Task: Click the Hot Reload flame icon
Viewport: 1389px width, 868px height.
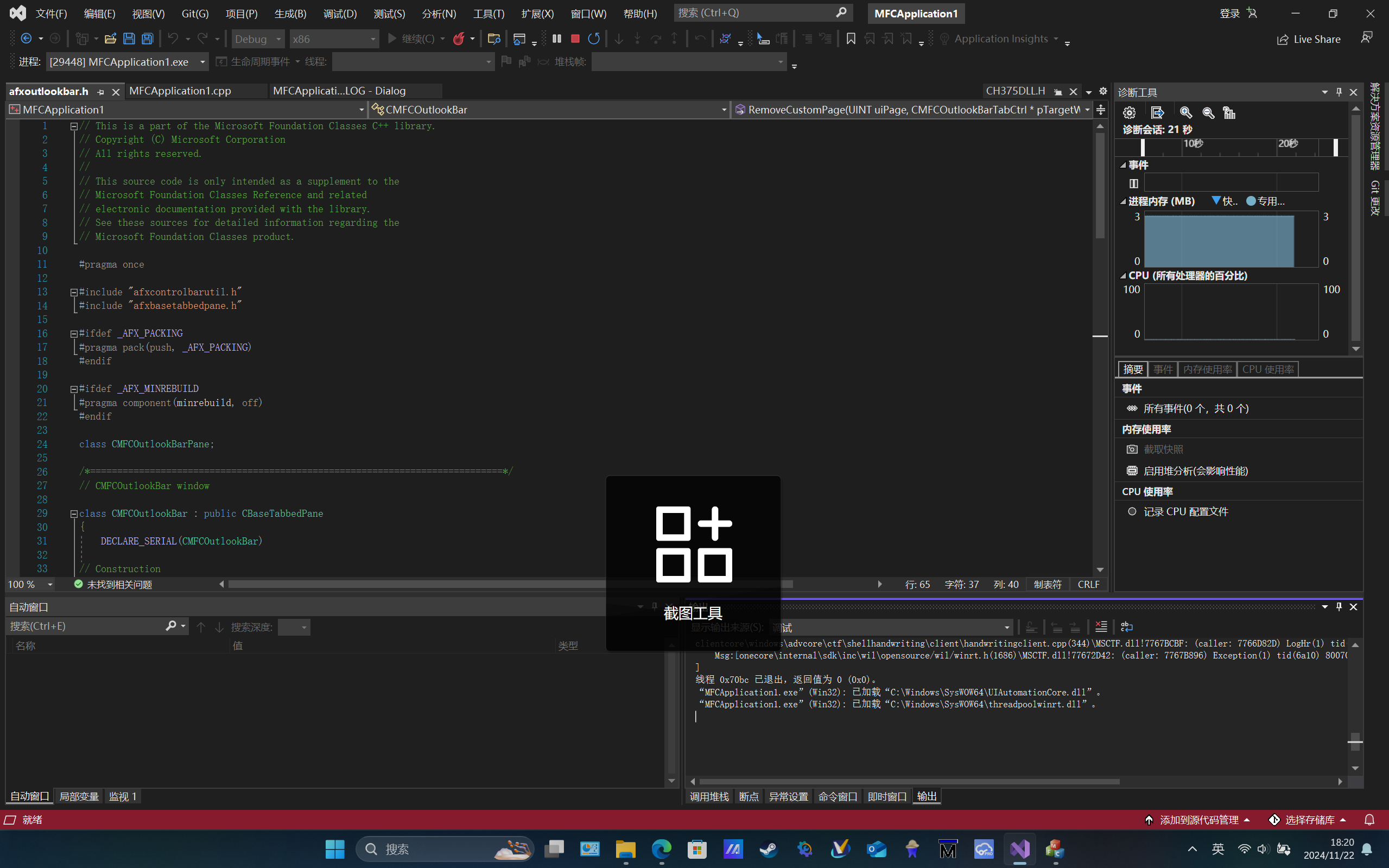Action: point(459,39)
